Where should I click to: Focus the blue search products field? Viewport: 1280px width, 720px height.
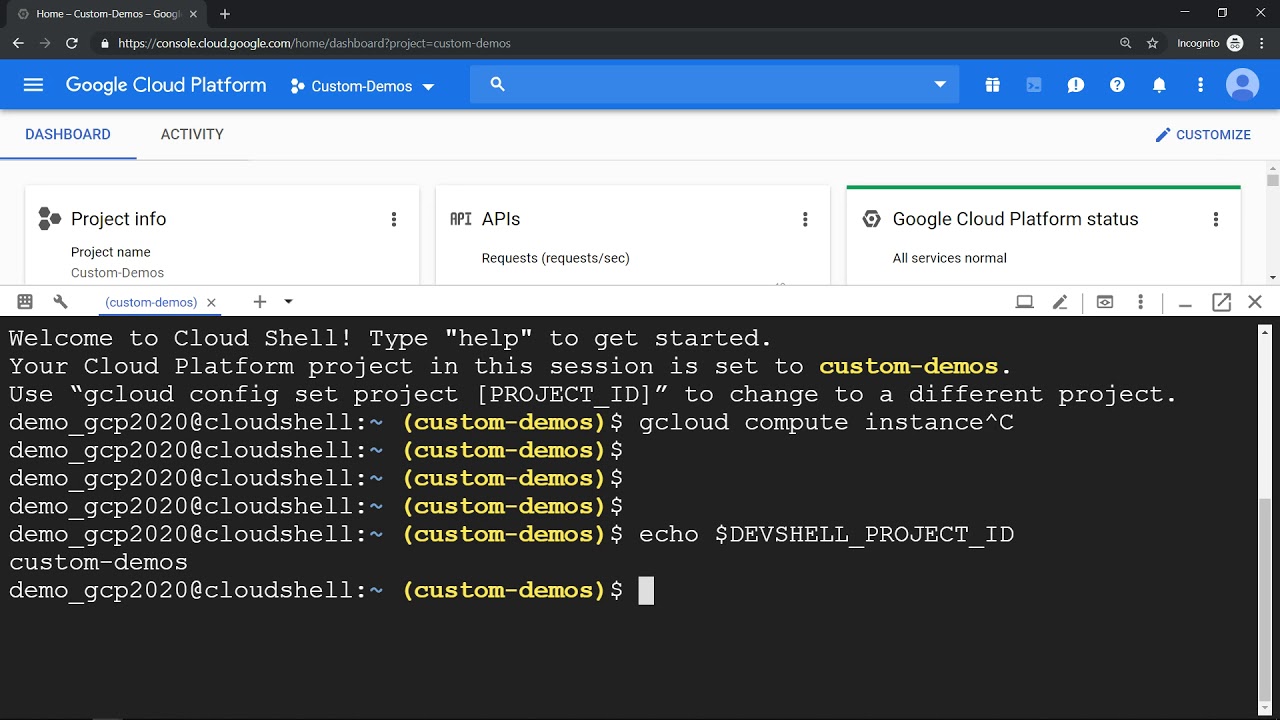pos(714,85)
